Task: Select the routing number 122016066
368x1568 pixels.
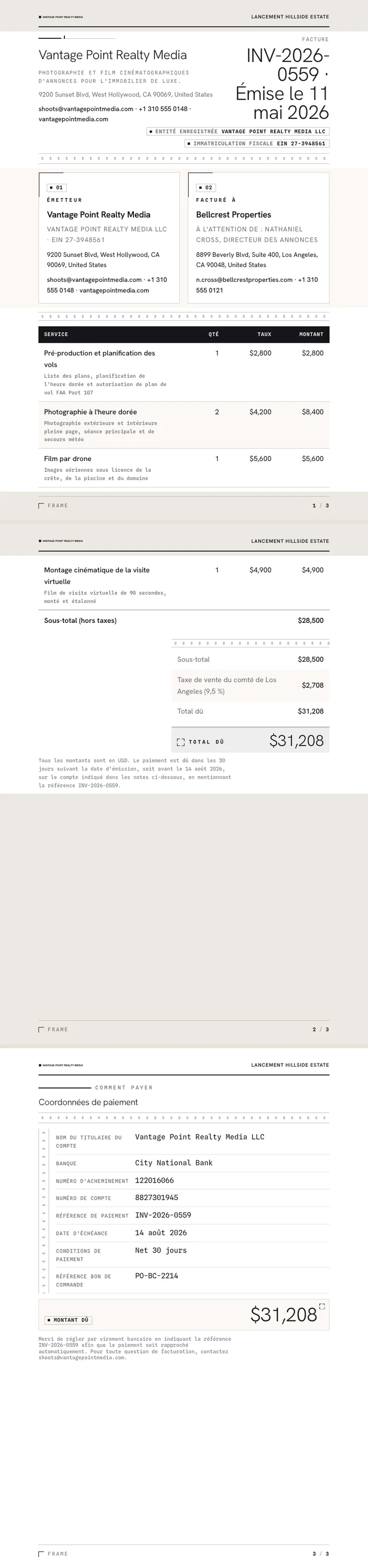Action: pos(155,1180)
